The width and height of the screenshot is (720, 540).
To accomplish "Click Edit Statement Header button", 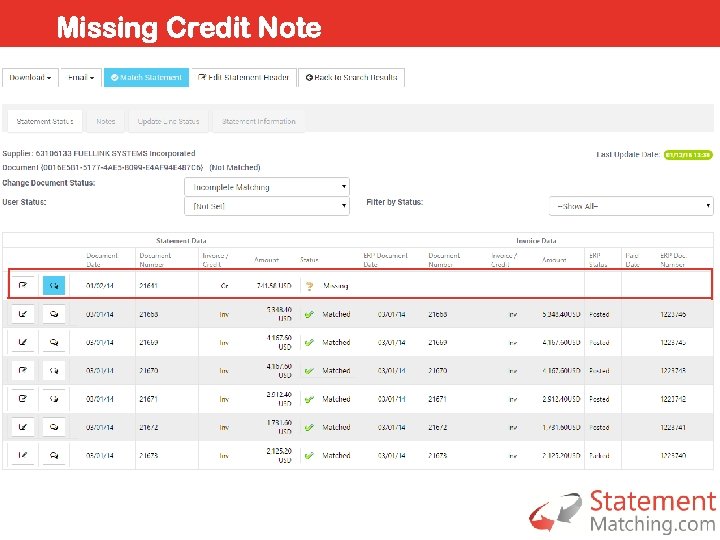I will (x=244, y=78).
